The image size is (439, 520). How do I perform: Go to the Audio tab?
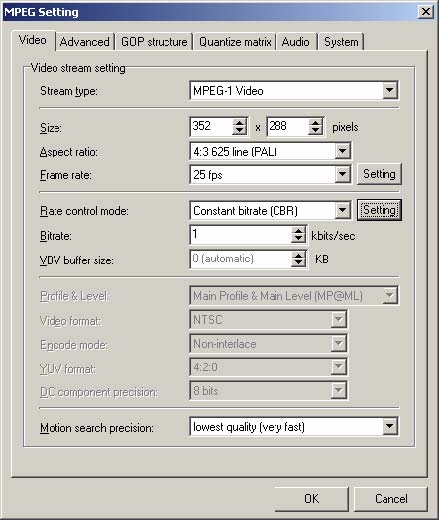[x=296, y=42]
